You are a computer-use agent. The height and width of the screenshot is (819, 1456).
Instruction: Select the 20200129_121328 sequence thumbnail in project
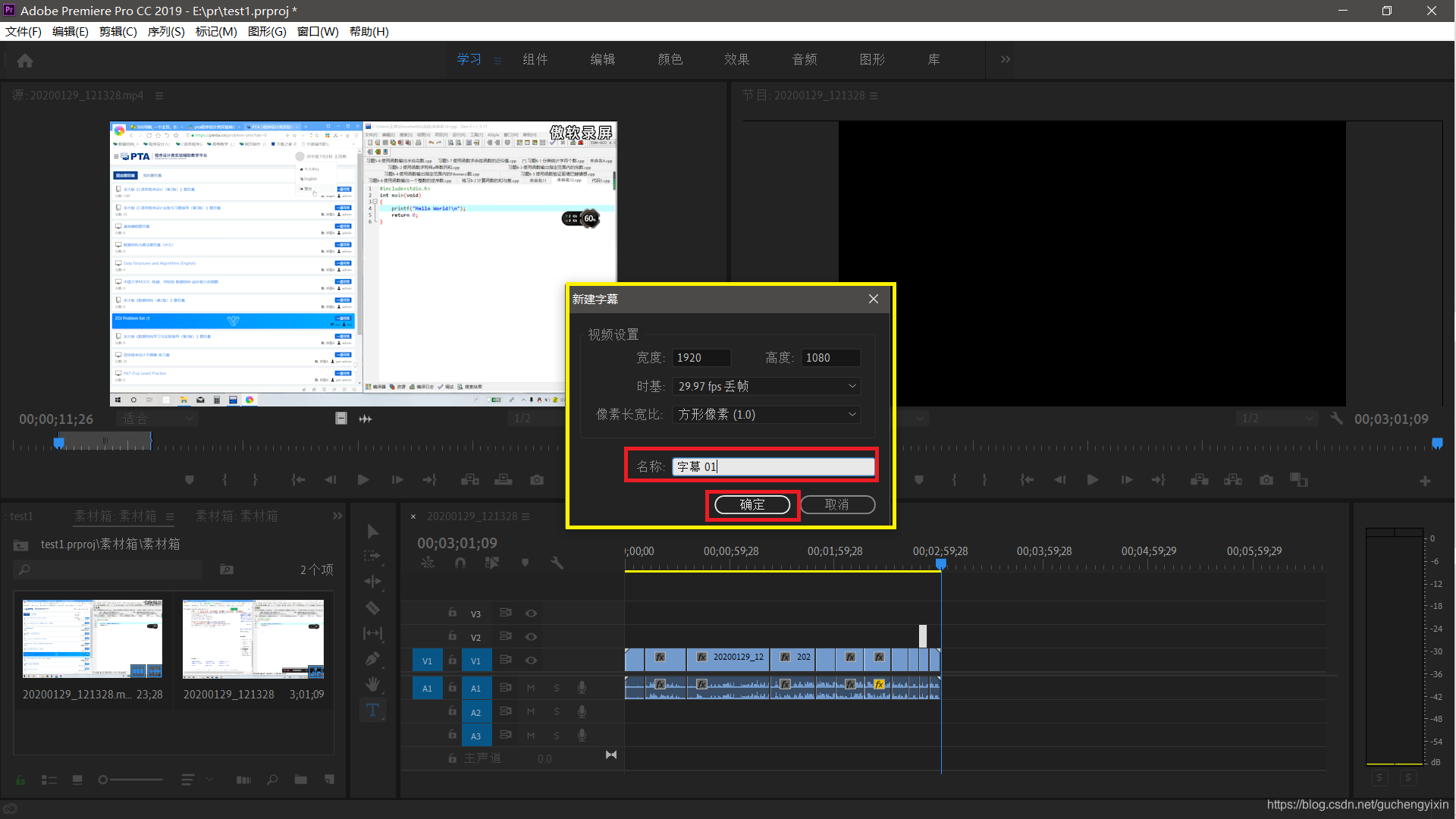coord(253,639)
